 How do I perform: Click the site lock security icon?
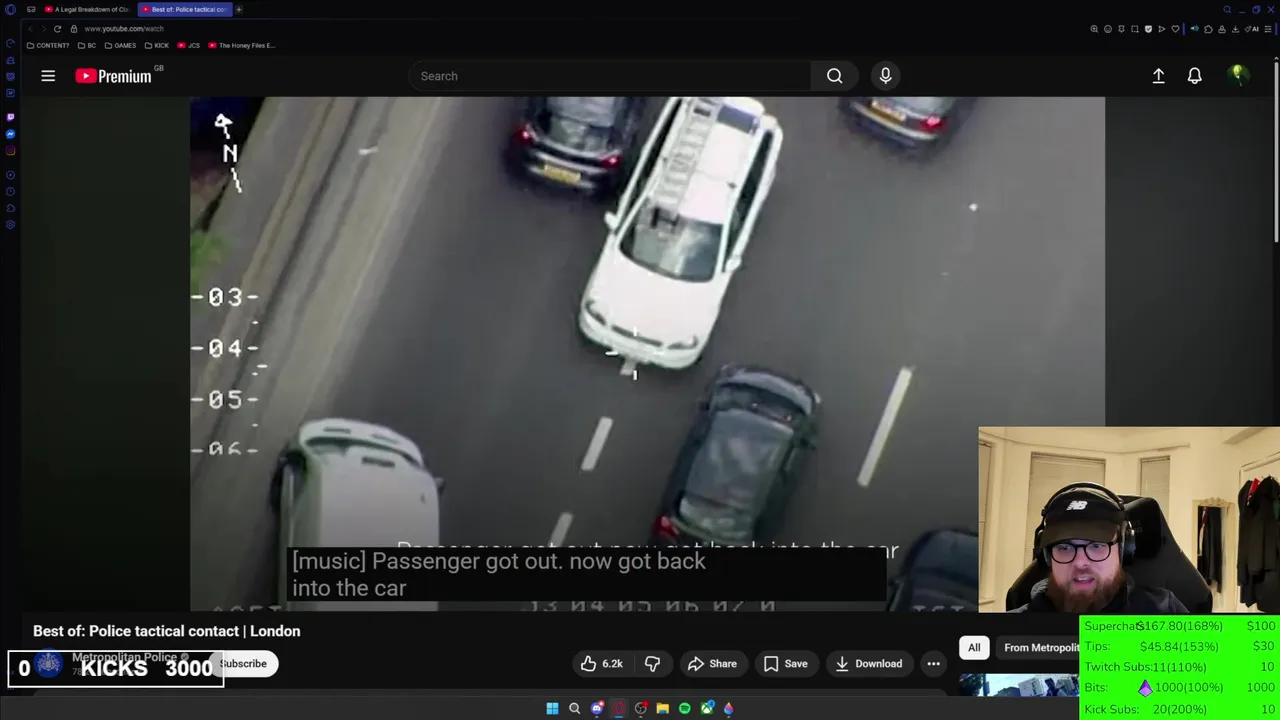[x=73, y=29]
